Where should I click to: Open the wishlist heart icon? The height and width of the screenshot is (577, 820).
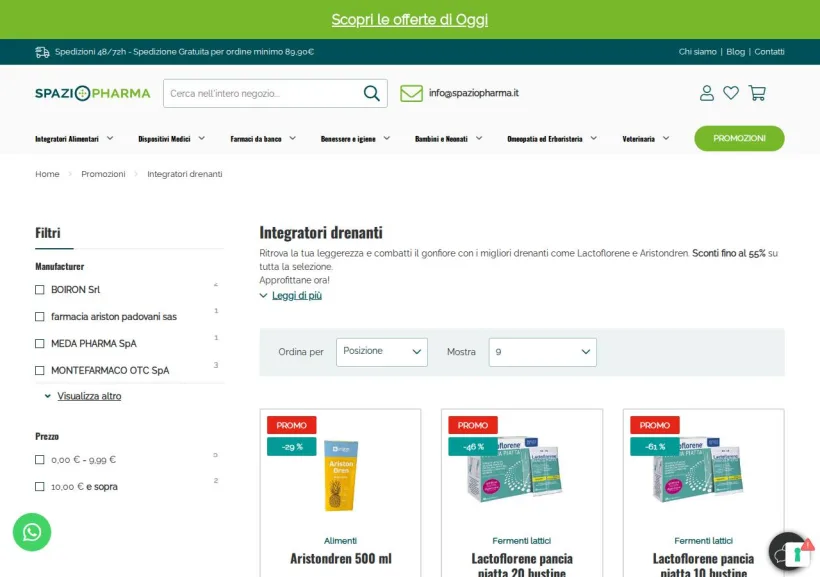click(x=731, y=93)
